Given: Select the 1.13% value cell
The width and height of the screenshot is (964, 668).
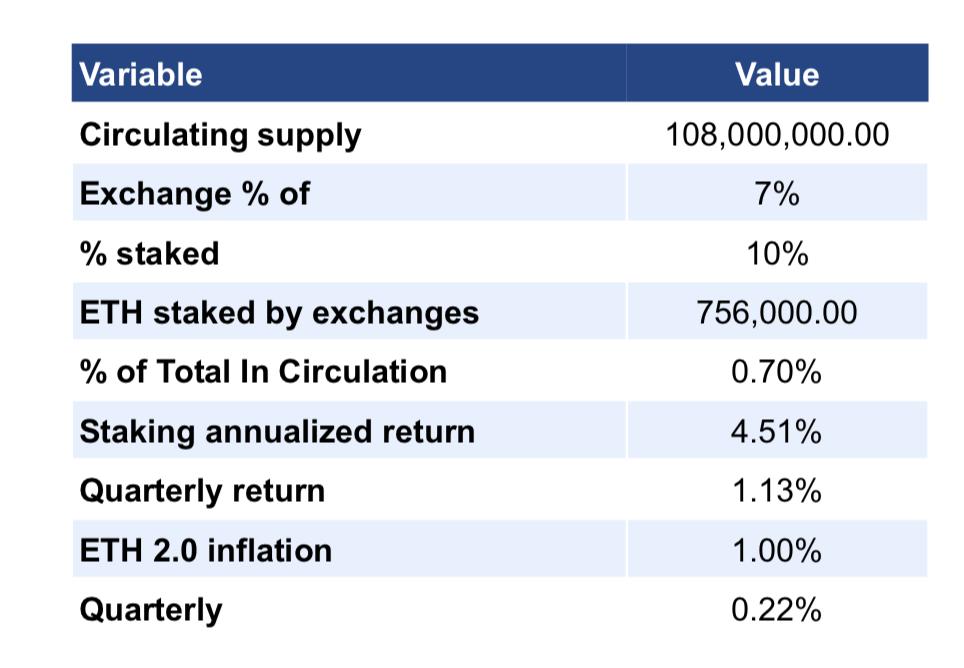Looking at the screenshot, I should tap(777, 490).
